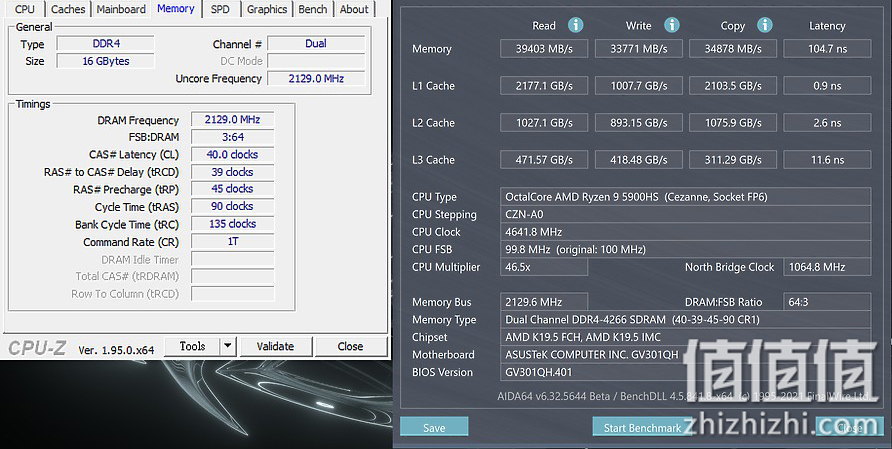Click the Size field showing 16 GBytes
Image resolution: width=892 pixels, height=449 pixels.
click(106, 61)
